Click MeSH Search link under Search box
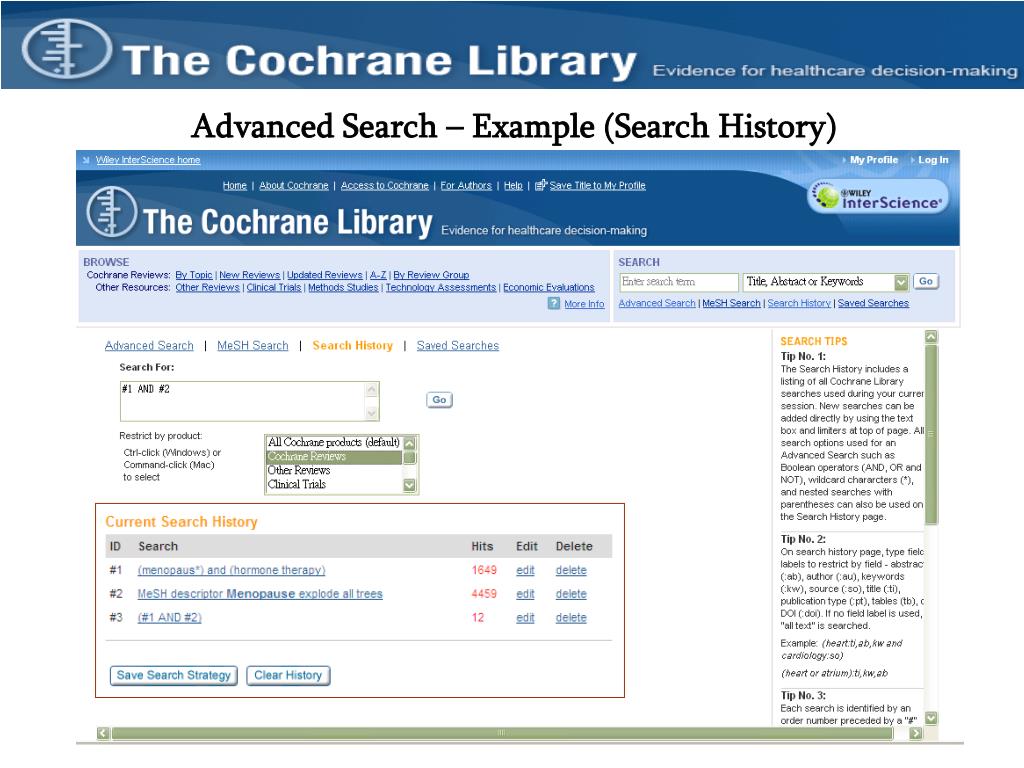The image size is (1024, 768). 731,303
